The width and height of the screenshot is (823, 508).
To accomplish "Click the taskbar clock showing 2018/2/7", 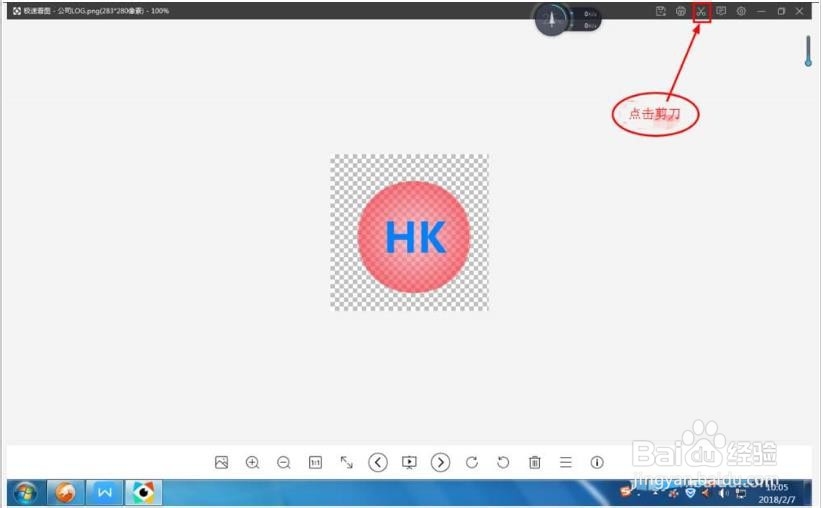I will point(776,493).
